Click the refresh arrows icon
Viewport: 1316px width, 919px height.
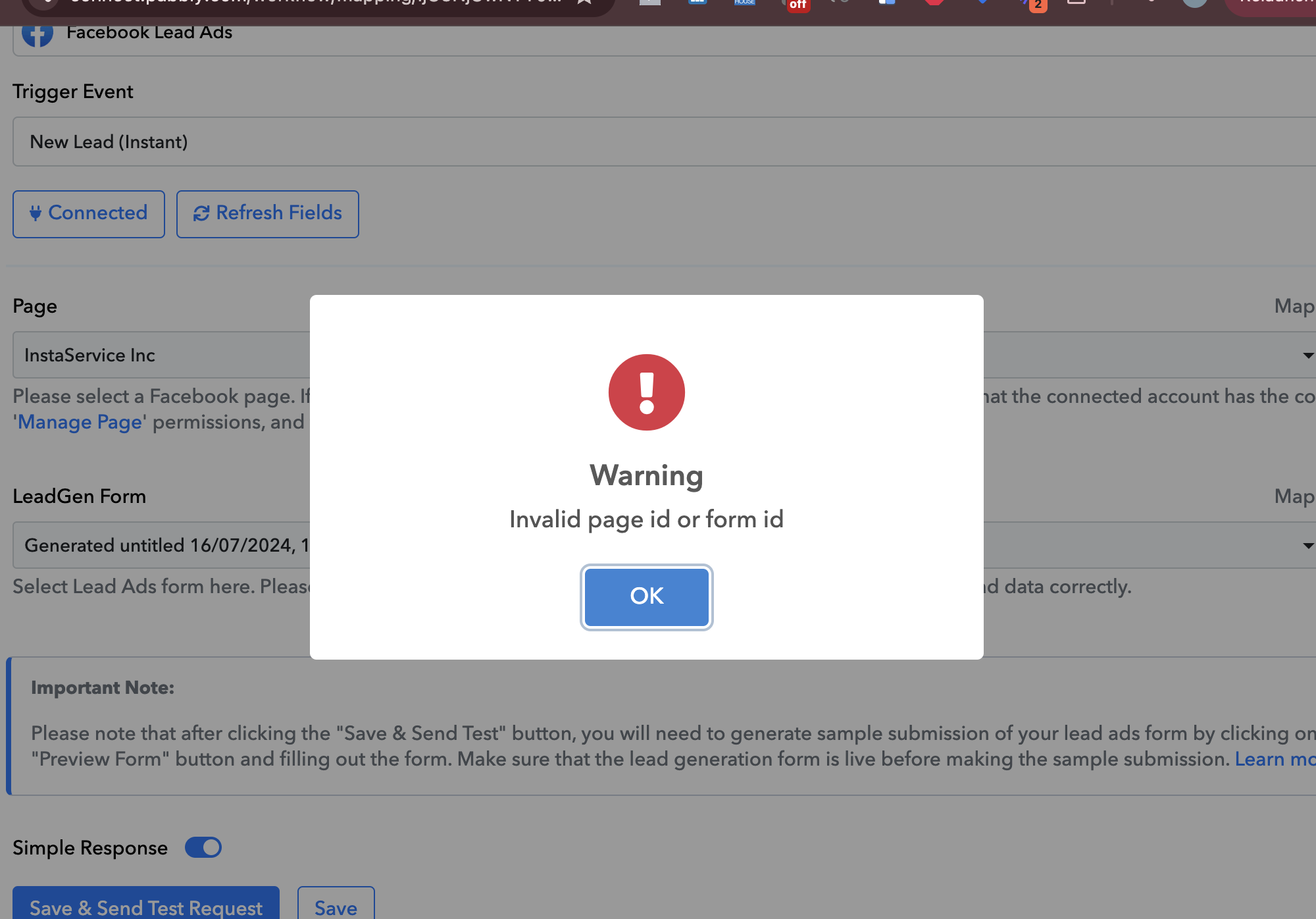click(201, 213)
